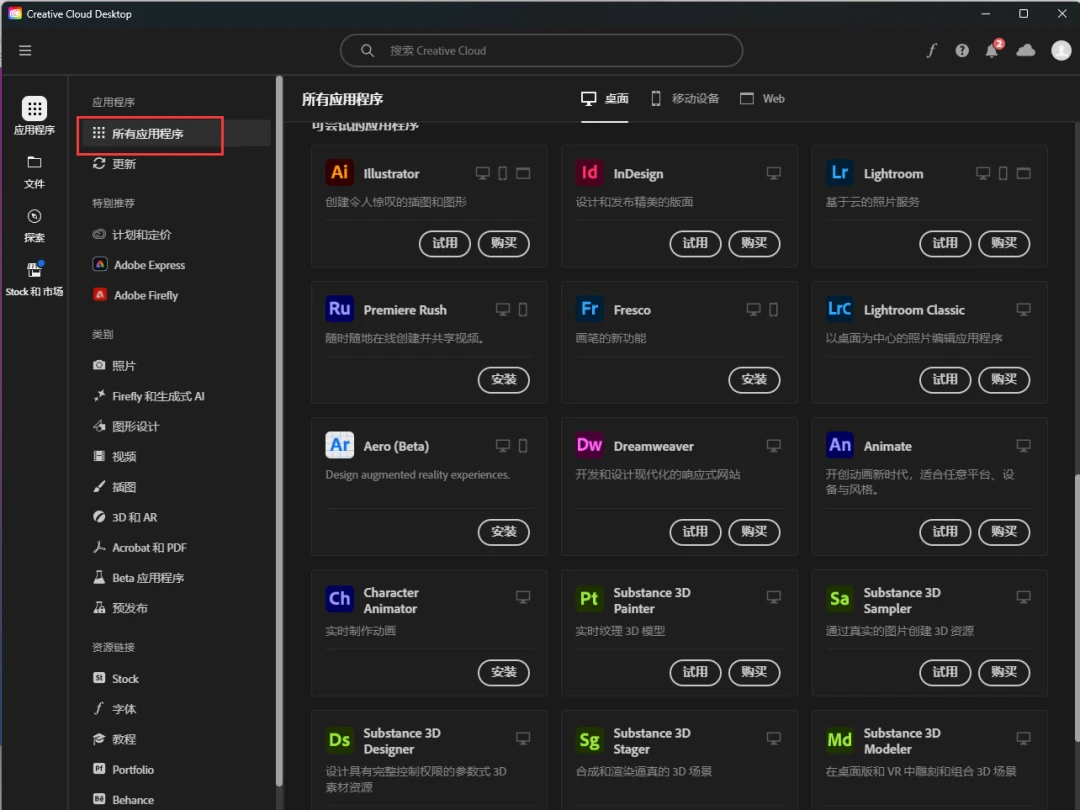Screen dimensions: 1080x810
Task: Select the 照片 photo category
Action: pos(114,366)
